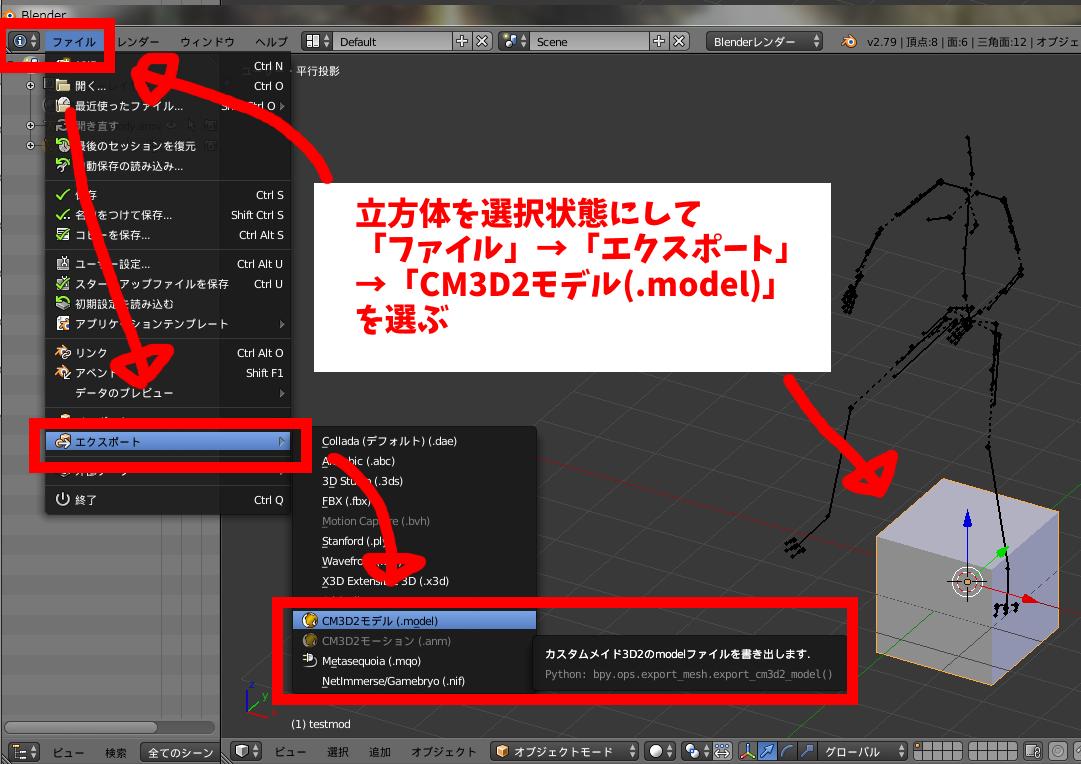Expand データのプレビュー submenu
Image resolution: width=1081 pixels, height=764 pixels.
pos(168,393)
